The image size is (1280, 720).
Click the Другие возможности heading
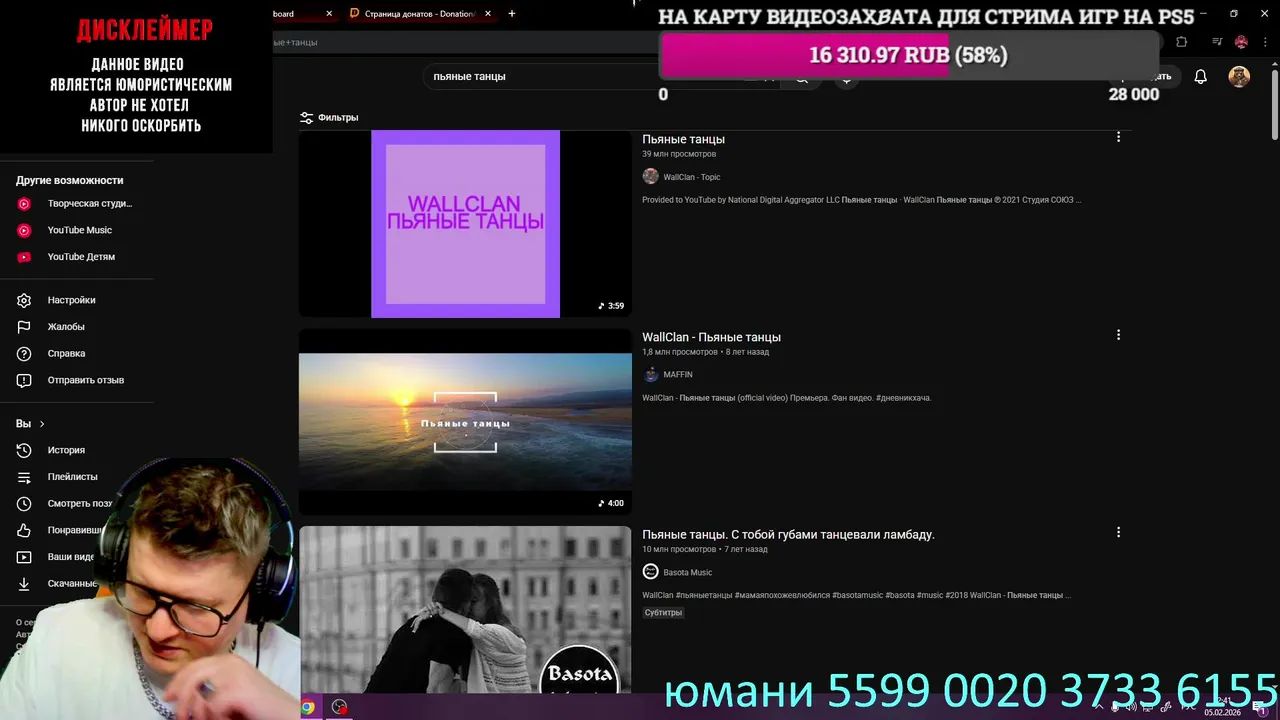[x=70, y=180]
